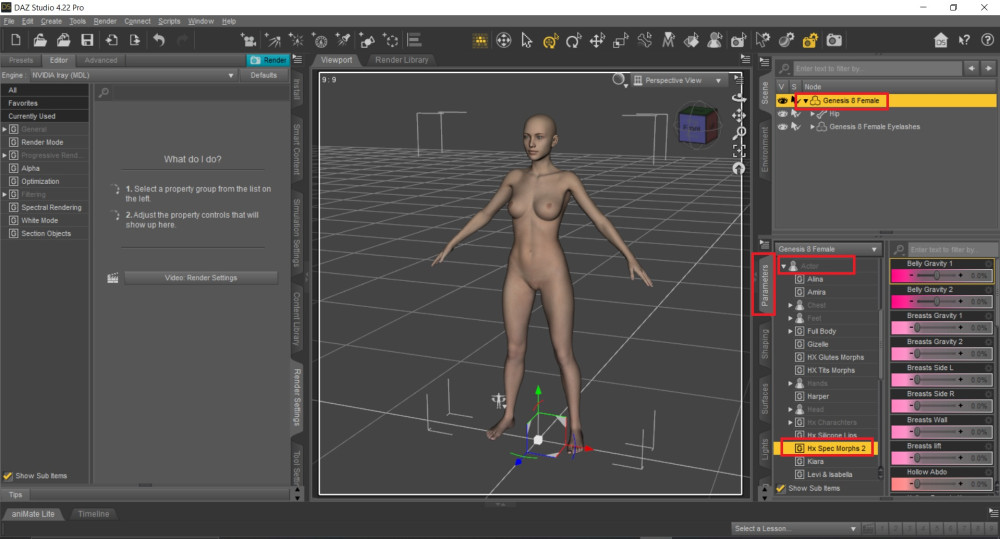Open Help via the question mark circle icon
The height and width of the screenshot is (539, 1000).
tap(987, 40)
